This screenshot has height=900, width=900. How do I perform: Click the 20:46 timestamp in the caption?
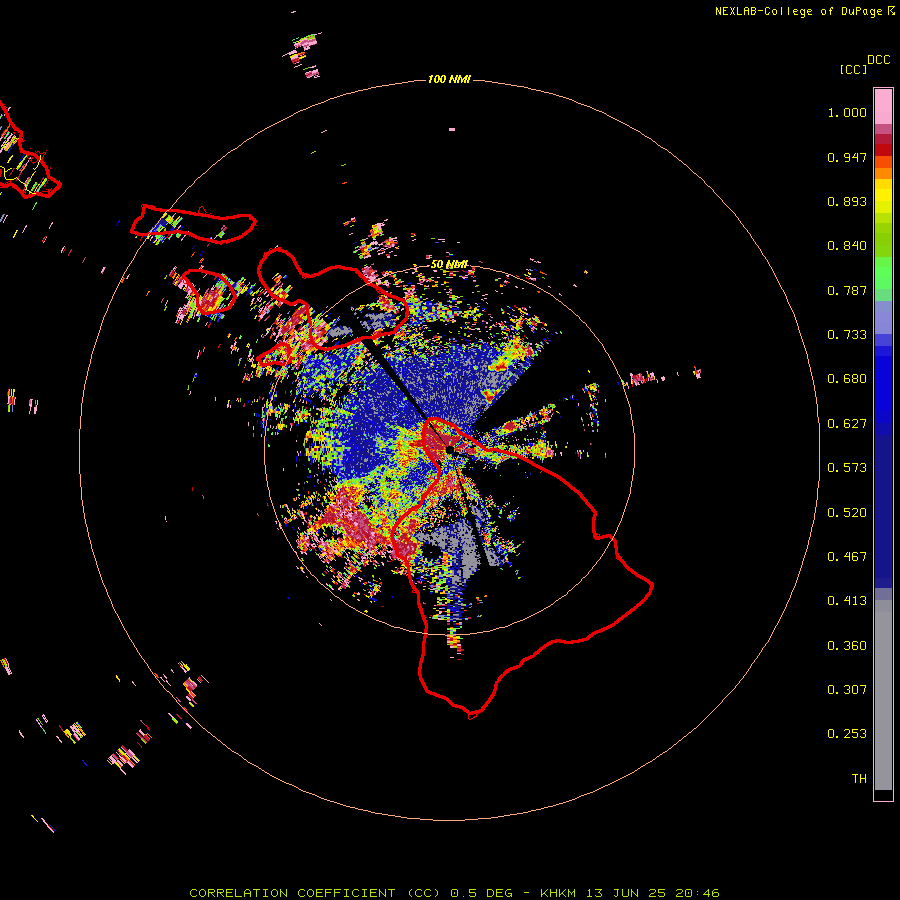(697, 893)
